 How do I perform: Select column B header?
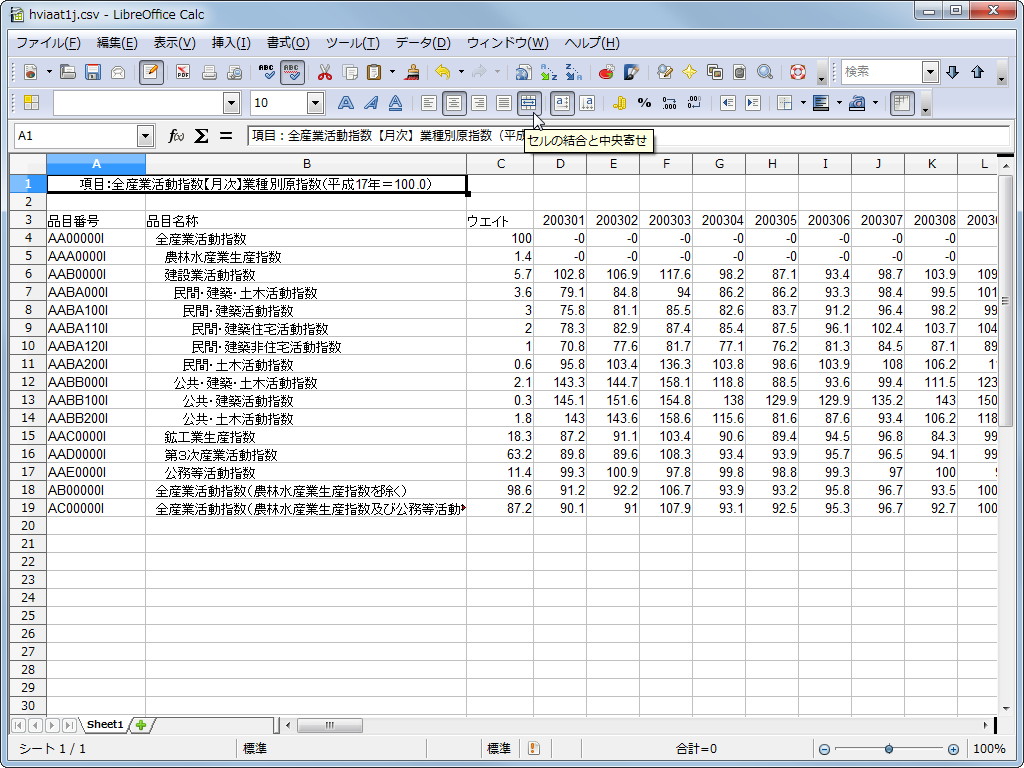click(306, 164)
